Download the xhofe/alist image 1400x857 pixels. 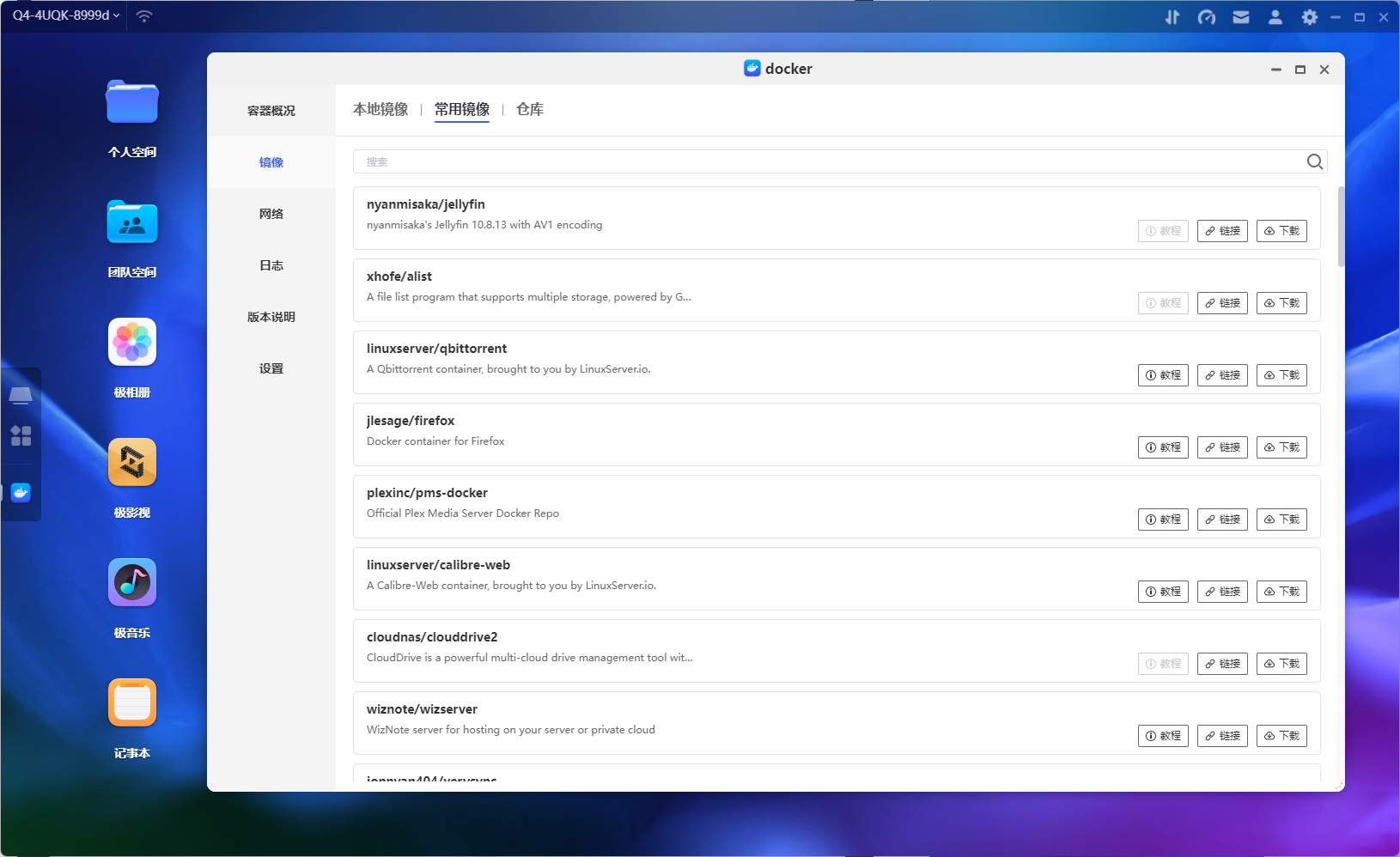point(1281,303)
